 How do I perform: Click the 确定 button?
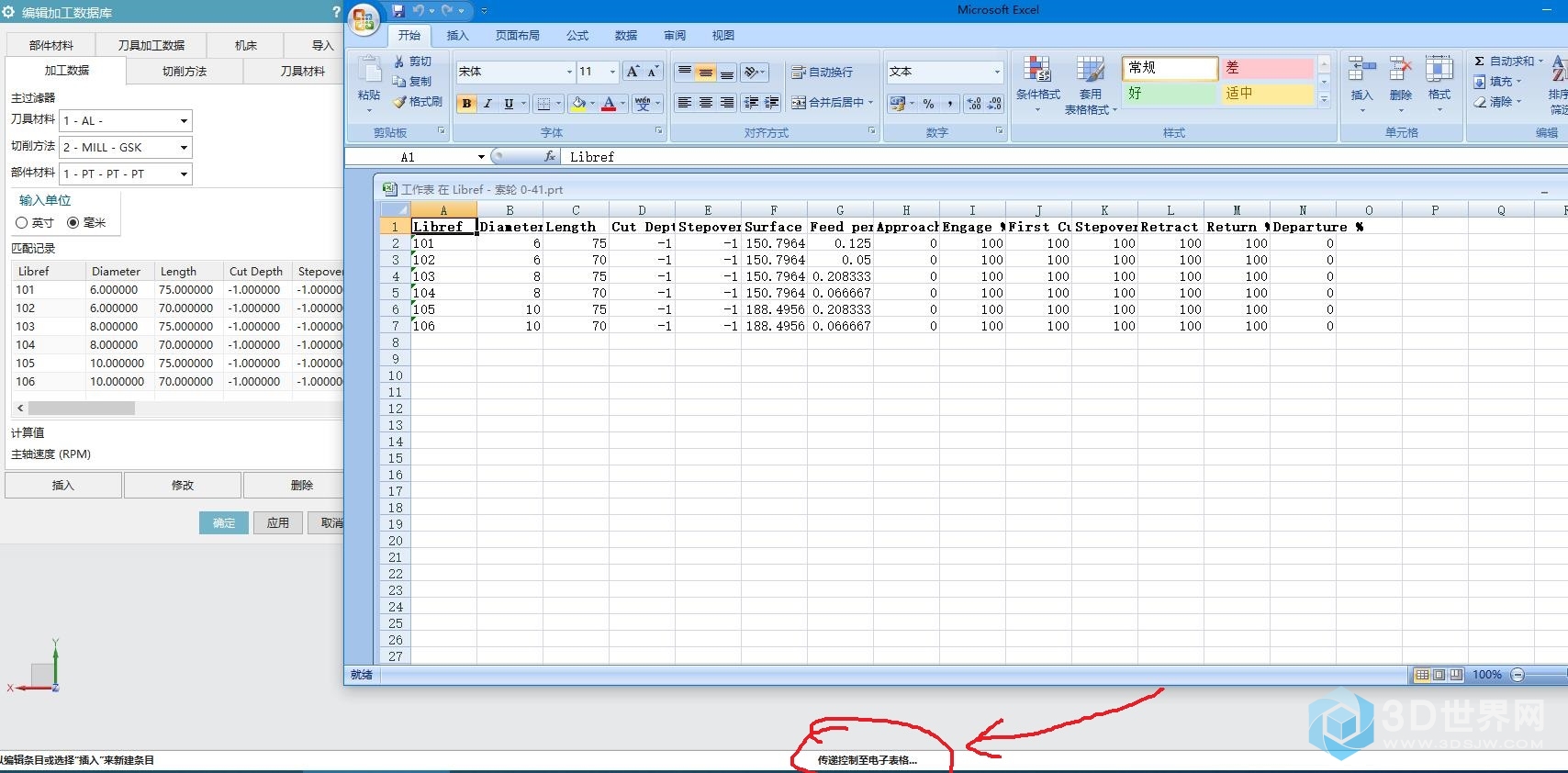(x=224, y=523)
